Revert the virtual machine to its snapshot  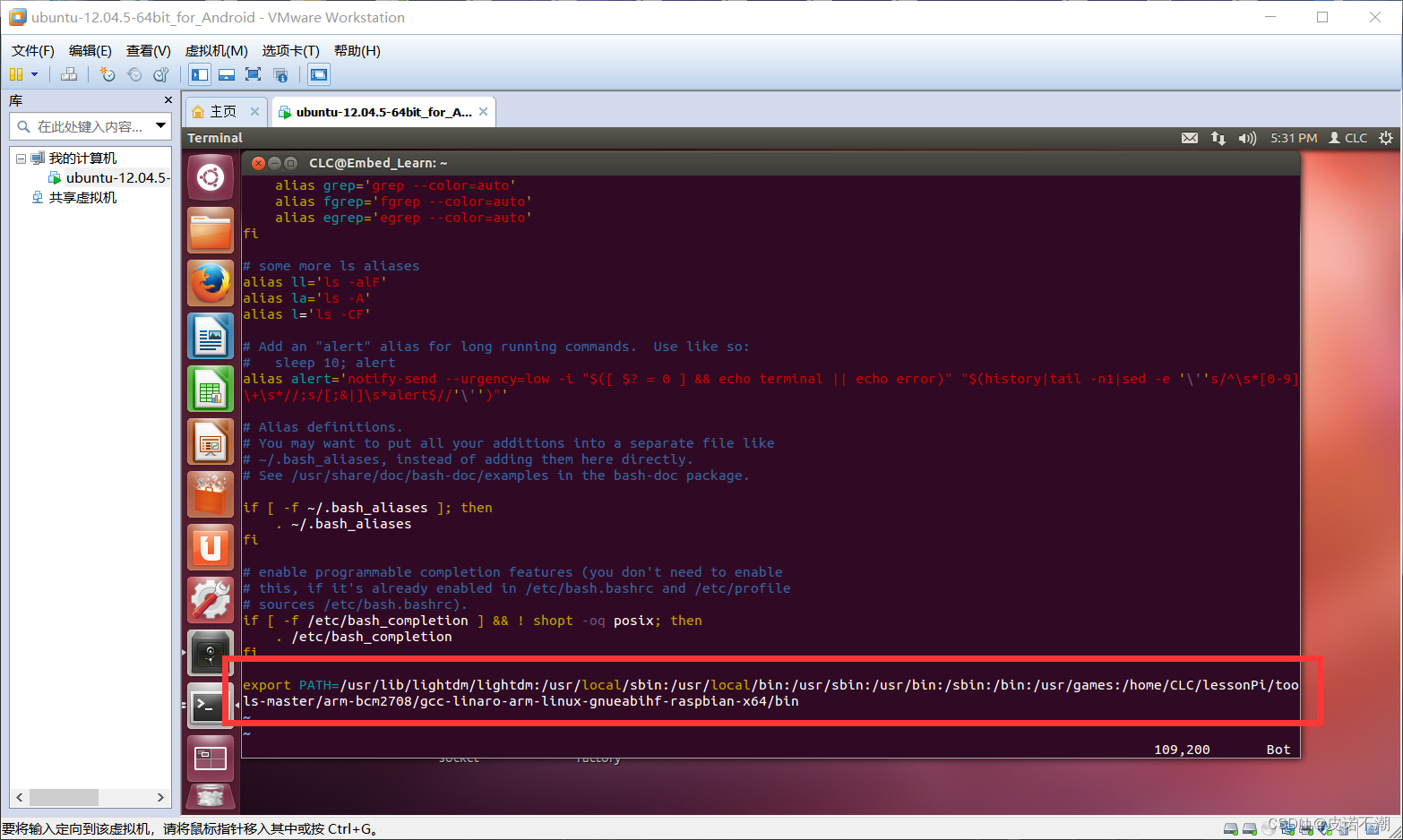(x=134, y=74)
